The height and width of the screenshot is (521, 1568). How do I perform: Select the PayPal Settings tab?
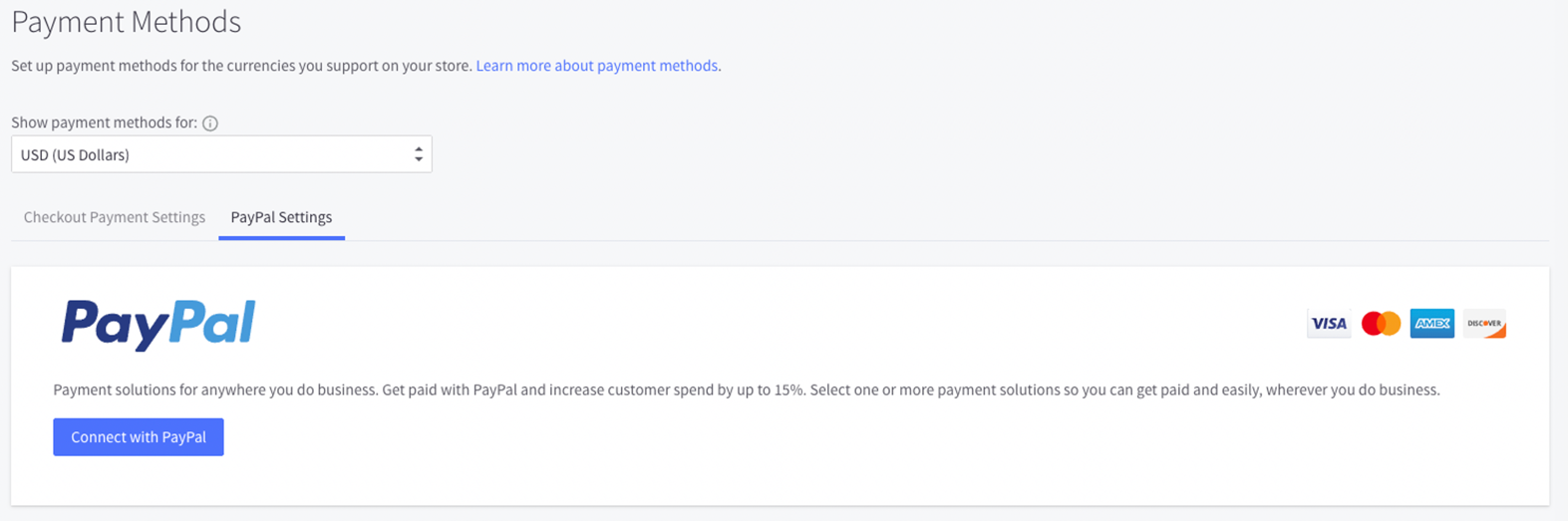tap(281, 217)
